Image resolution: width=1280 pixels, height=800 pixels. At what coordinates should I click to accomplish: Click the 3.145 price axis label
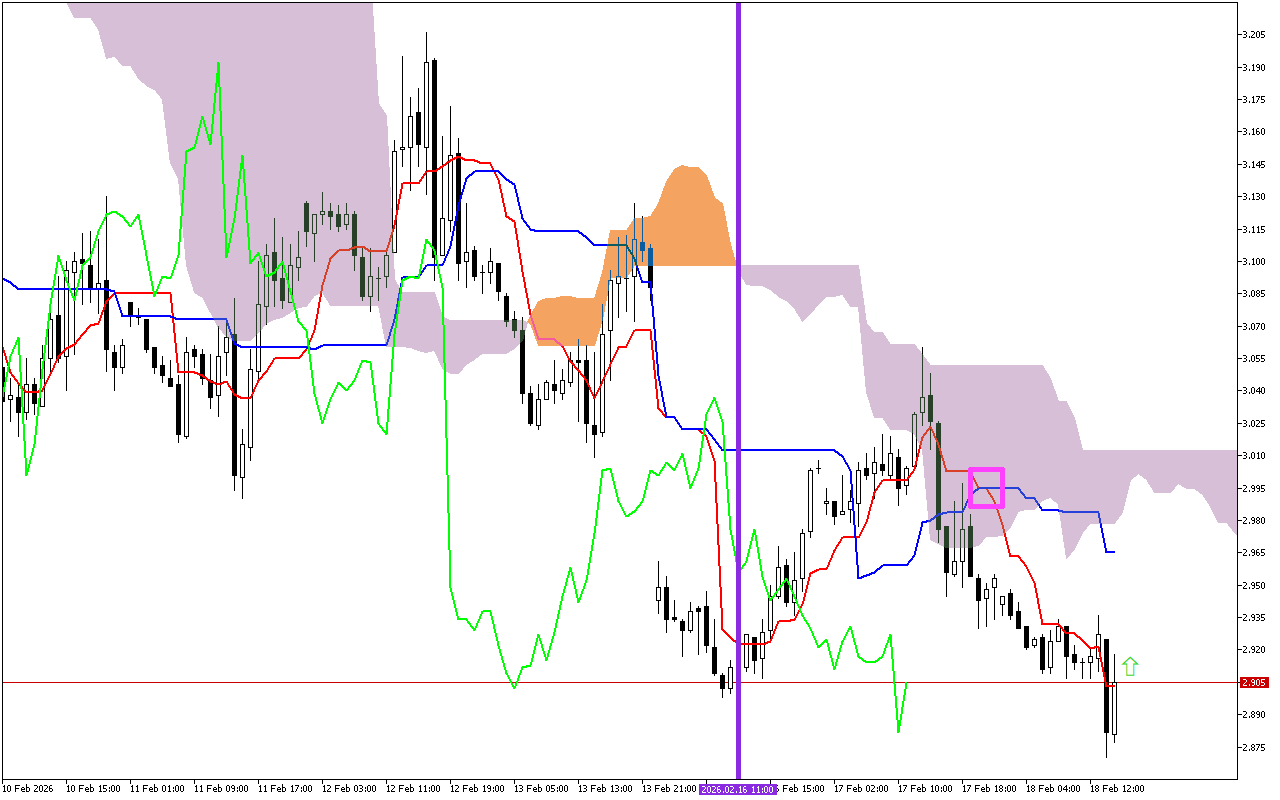[x=1254, y=165]
